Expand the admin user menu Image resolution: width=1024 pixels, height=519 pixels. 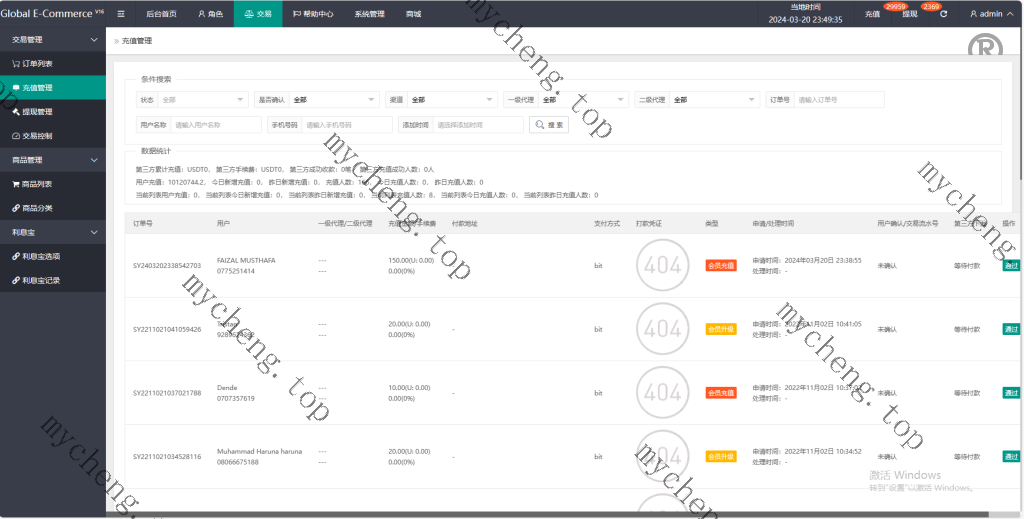(990, 14)
